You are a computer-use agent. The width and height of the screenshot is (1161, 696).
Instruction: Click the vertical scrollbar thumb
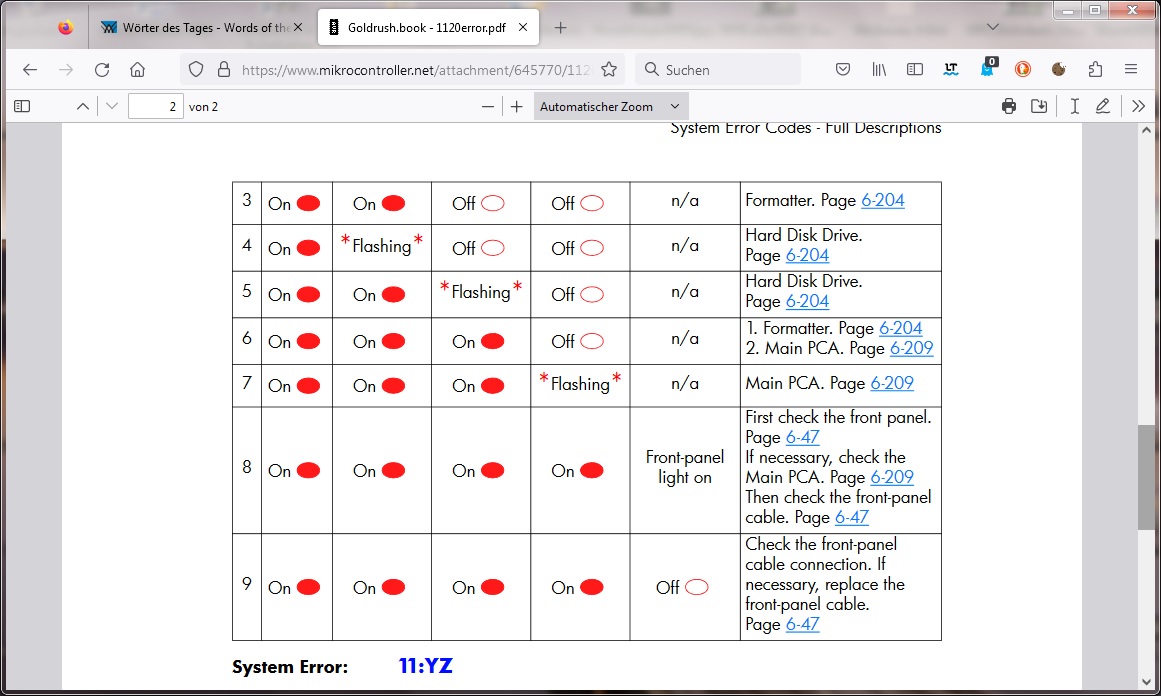click(1146, 477)
